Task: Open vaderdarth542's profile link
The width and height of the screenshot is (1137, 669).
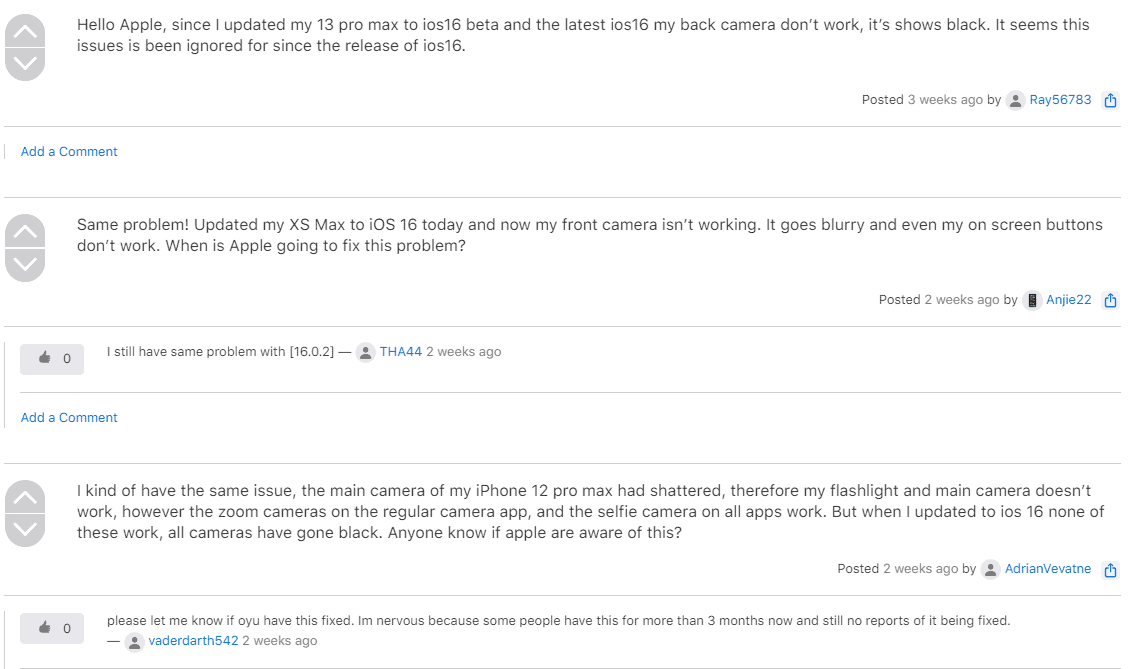Action: click(193, 641)
